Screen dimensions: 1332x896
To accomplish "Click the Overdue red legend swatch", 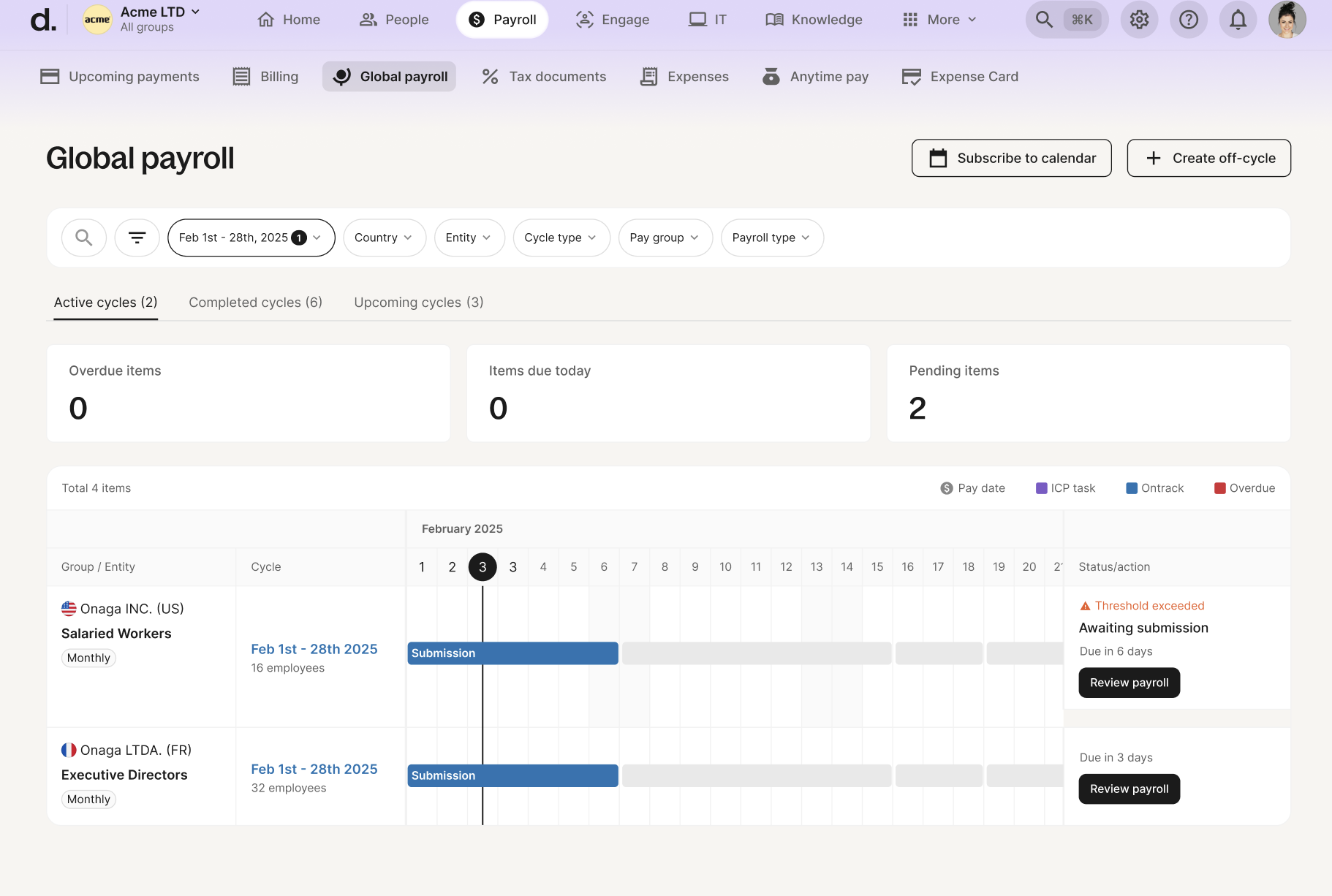I will (1219, 488).
